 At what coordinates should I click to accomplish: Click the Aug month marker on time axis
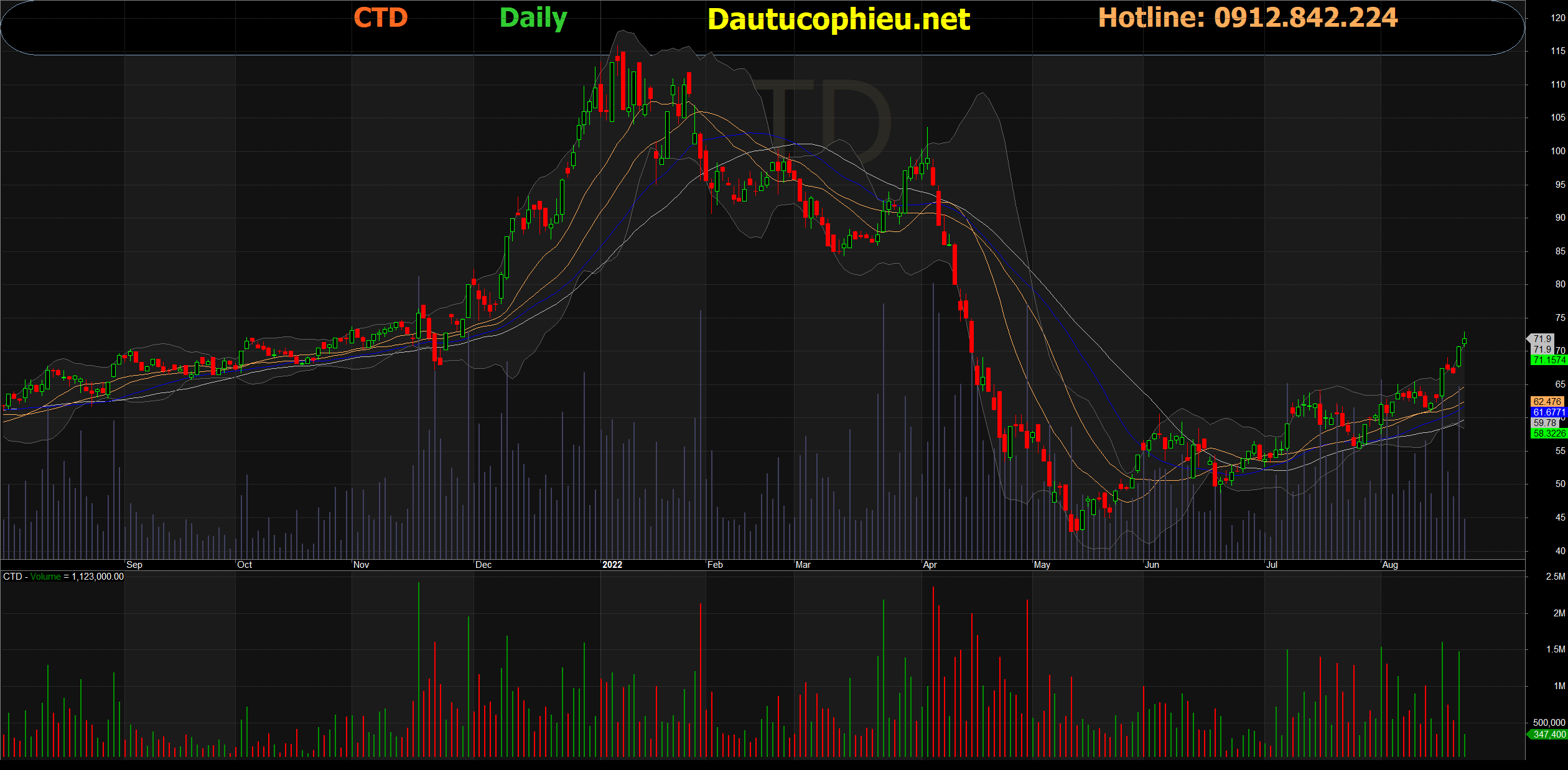click(x=1389, y=565)
